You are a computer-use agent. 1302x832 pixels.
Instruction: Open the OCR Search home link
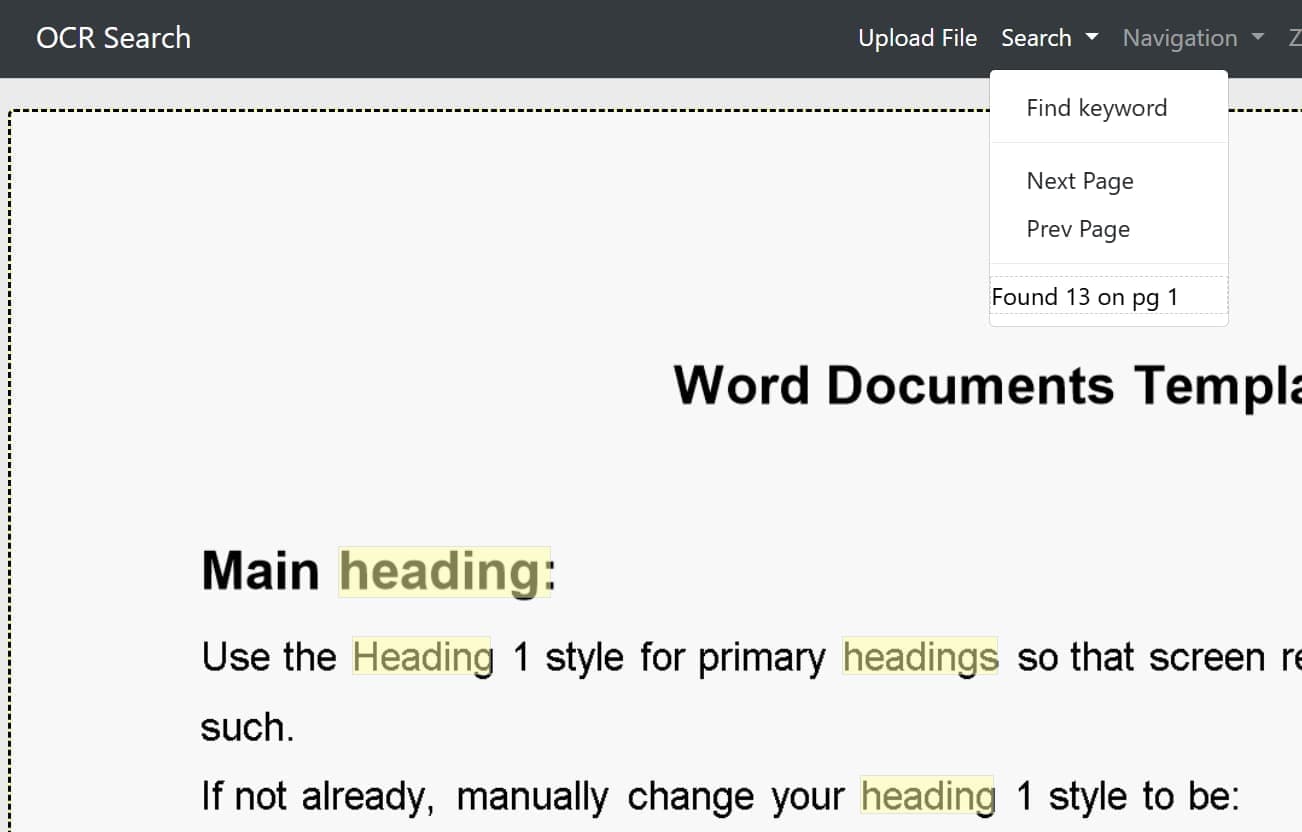113,37
